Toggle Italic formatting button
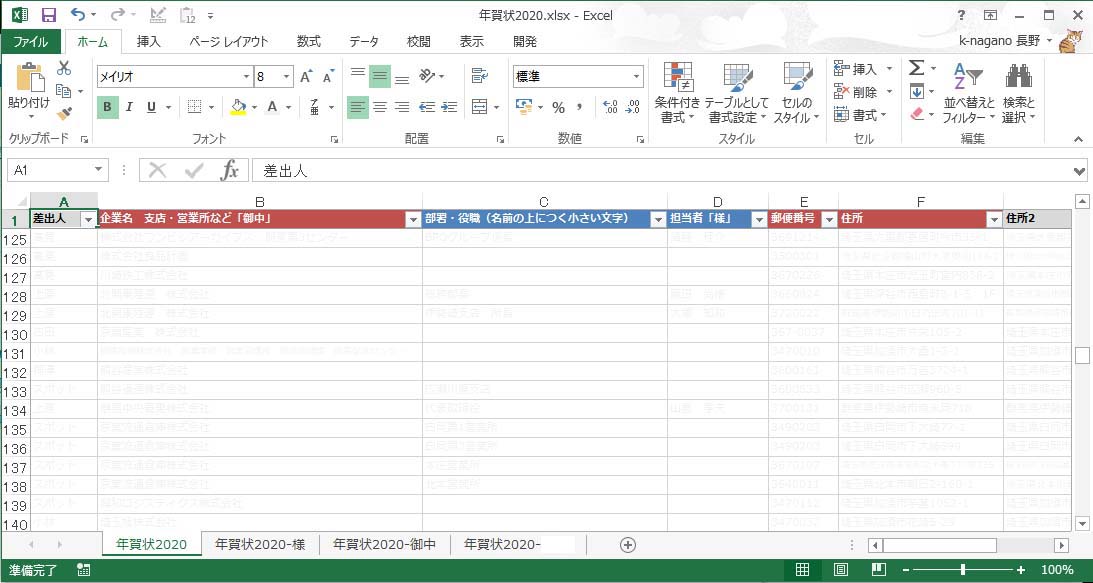 [130, 107]
